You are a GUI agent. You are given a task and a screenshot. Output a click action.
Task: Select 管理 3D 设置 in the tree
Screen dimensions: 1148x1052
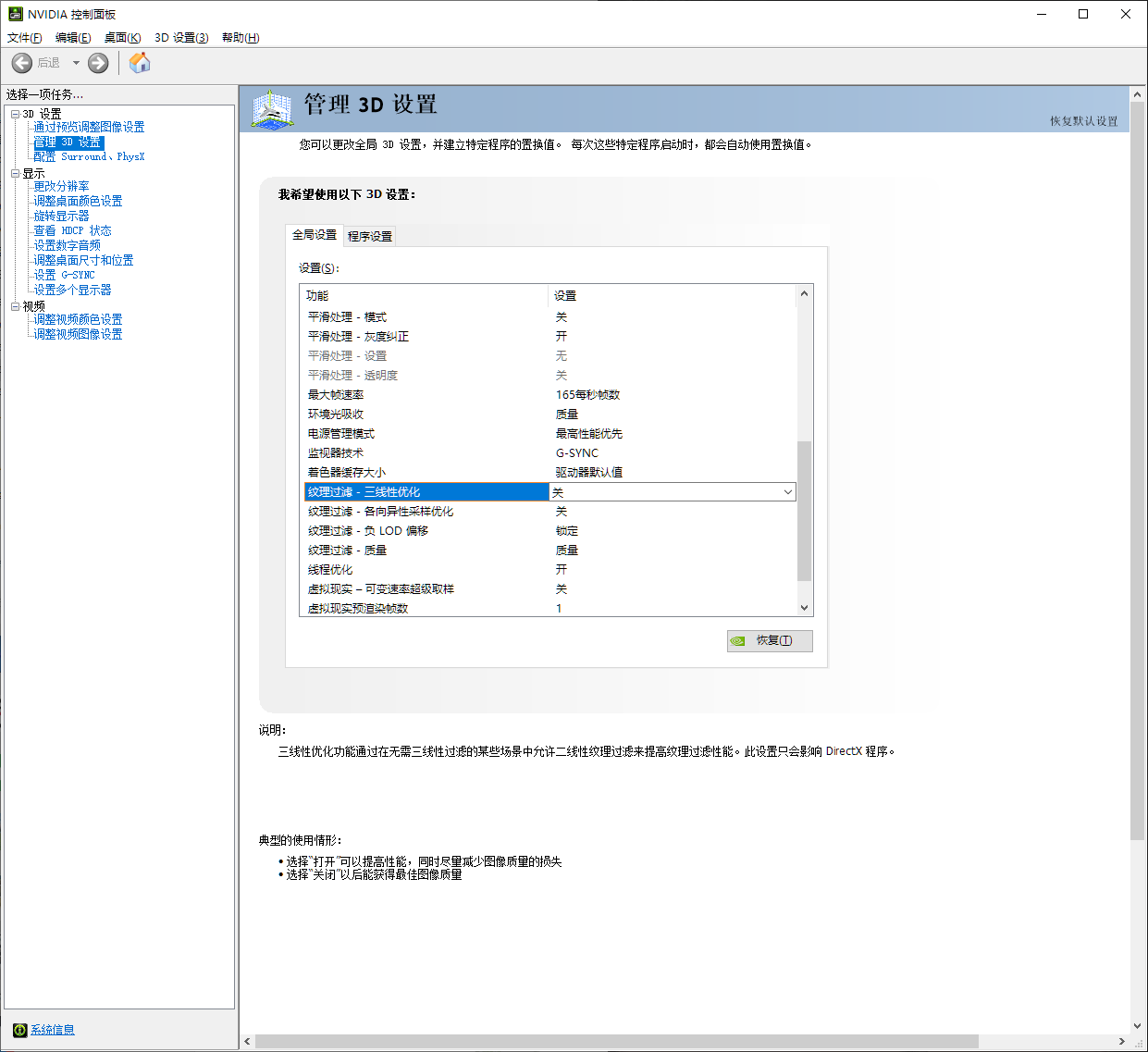pyautogui.click(x=68, y=142)
